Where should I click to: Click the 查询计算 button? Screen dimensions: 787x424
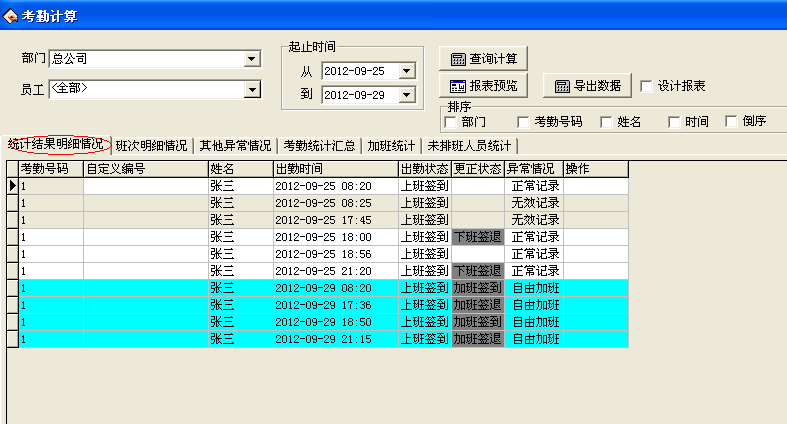[484, 59]
